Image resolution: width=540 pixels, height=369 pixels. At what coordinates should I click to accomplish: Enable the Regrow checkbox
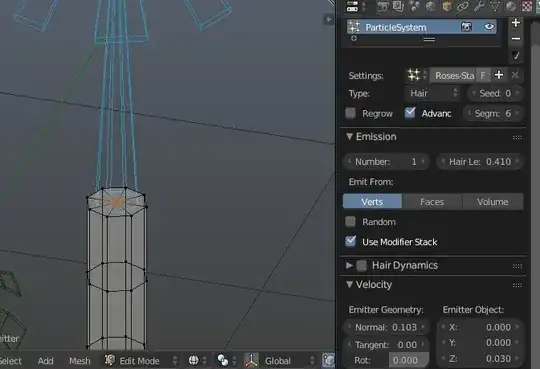(x=350, y=113)
